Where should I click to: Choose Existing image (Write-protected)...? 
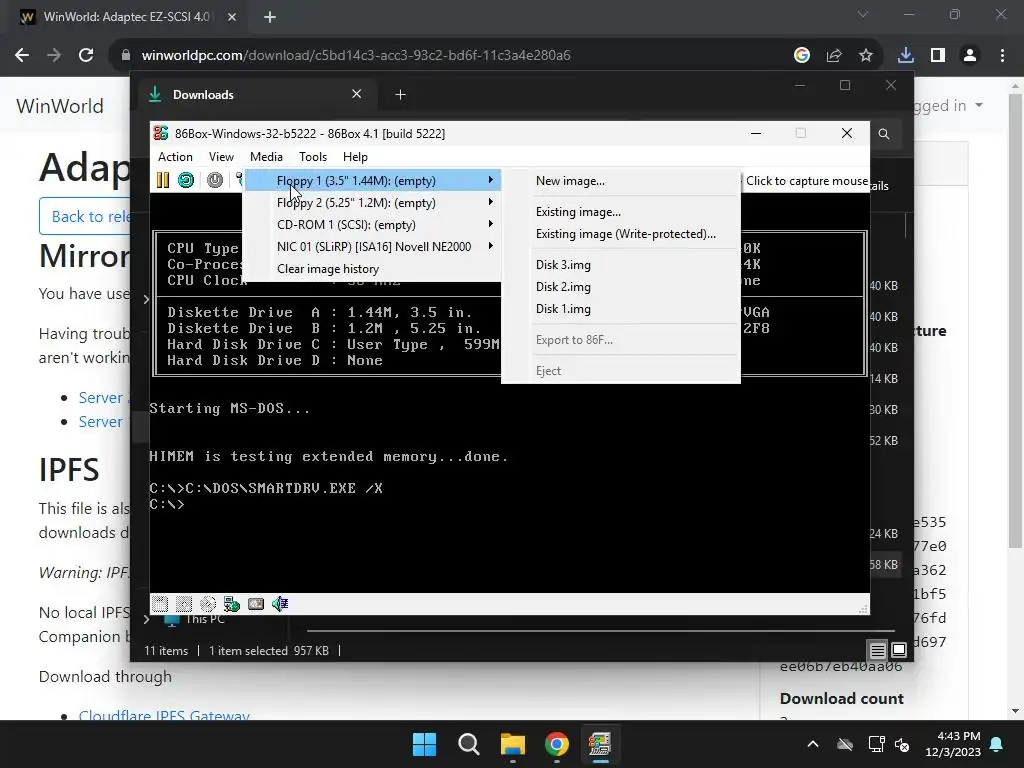tap(621, 234)
